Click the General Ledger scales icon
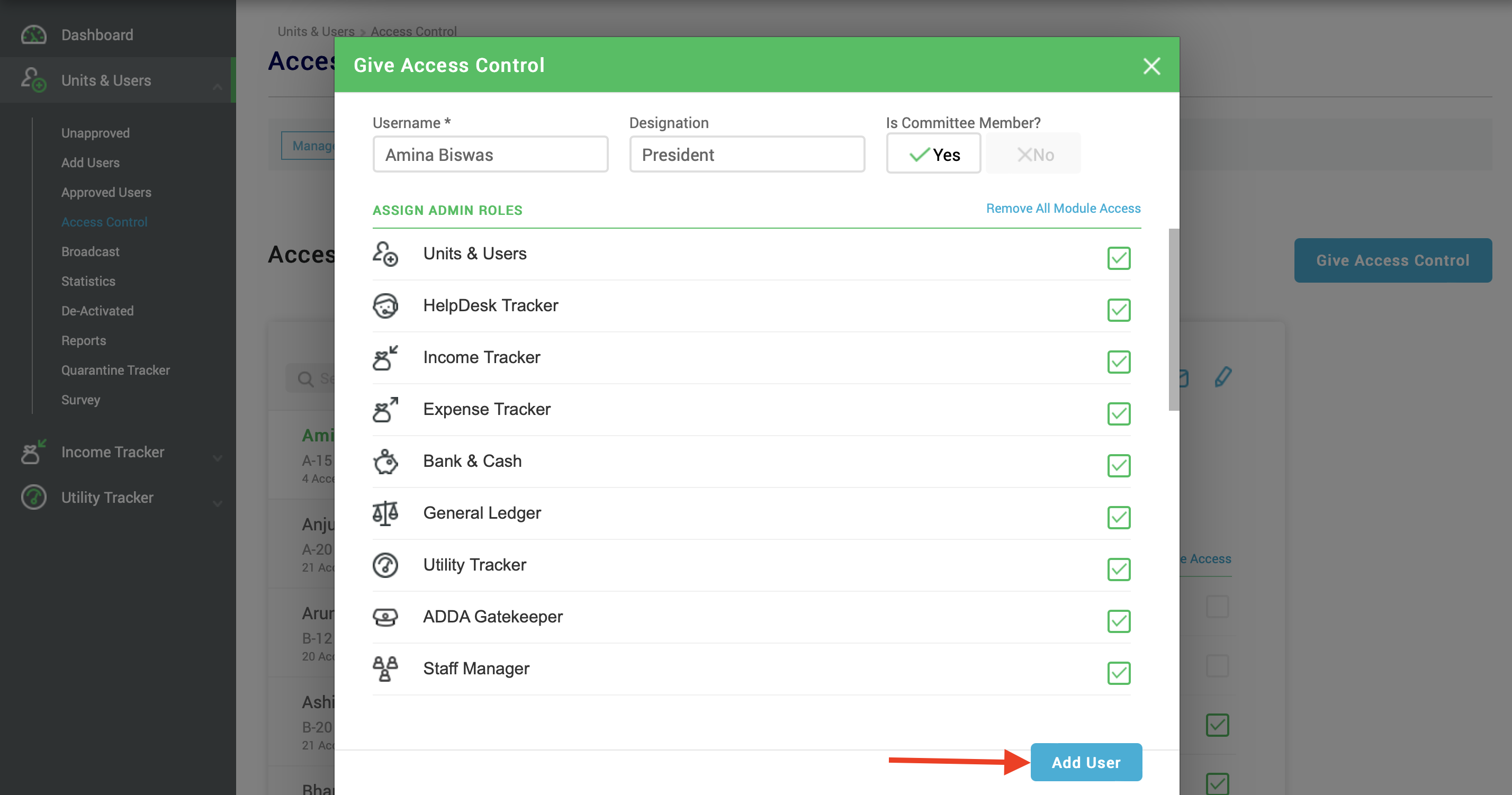 385,513
